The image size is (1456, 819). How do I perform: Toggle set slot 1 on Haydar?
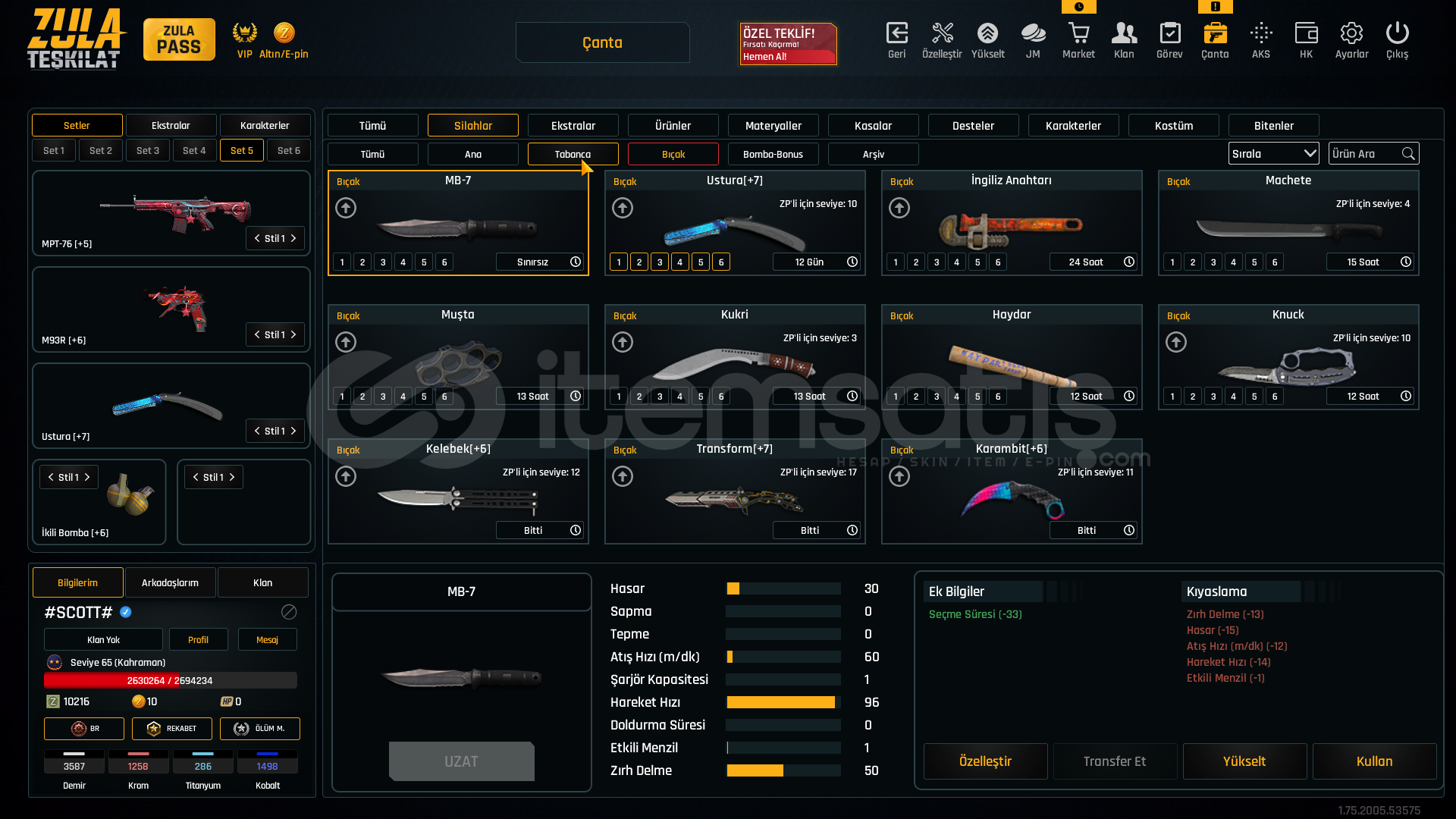pos(896,396)
